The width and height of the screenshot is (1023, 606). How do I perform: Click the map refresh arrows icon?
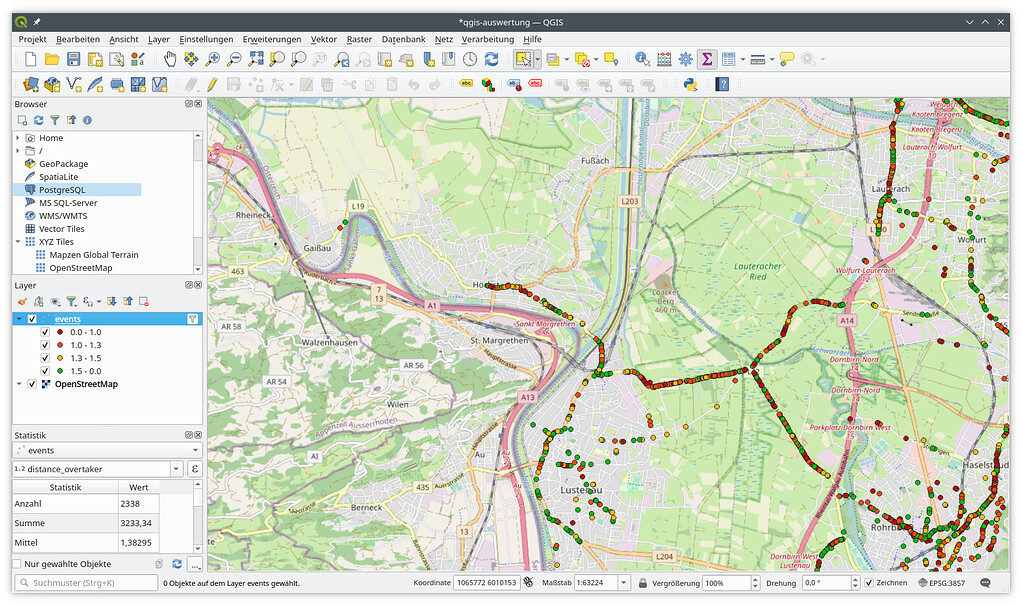(x=491, y=58)
